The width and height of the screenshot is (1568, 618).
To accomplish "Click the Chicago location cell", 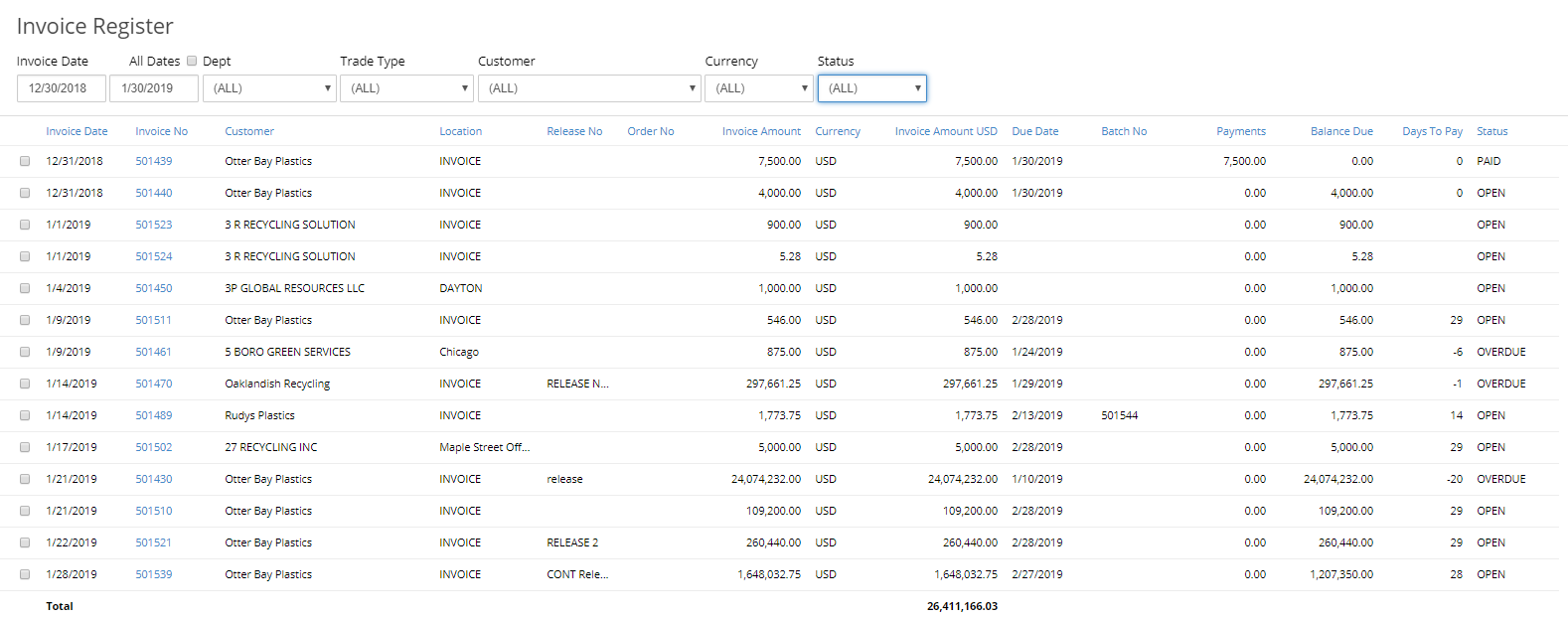I will pyautogui.click(x=459, y=352).
